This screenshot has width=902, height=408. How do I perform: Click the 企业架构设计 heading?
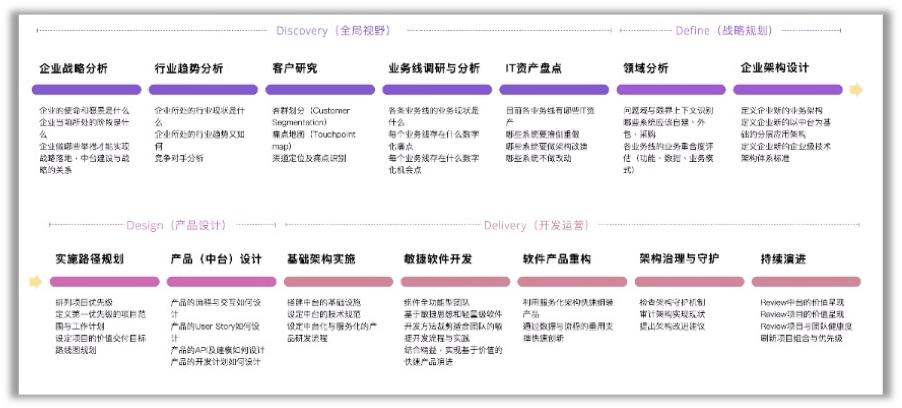pyautogui.click(x=774, y=68)
